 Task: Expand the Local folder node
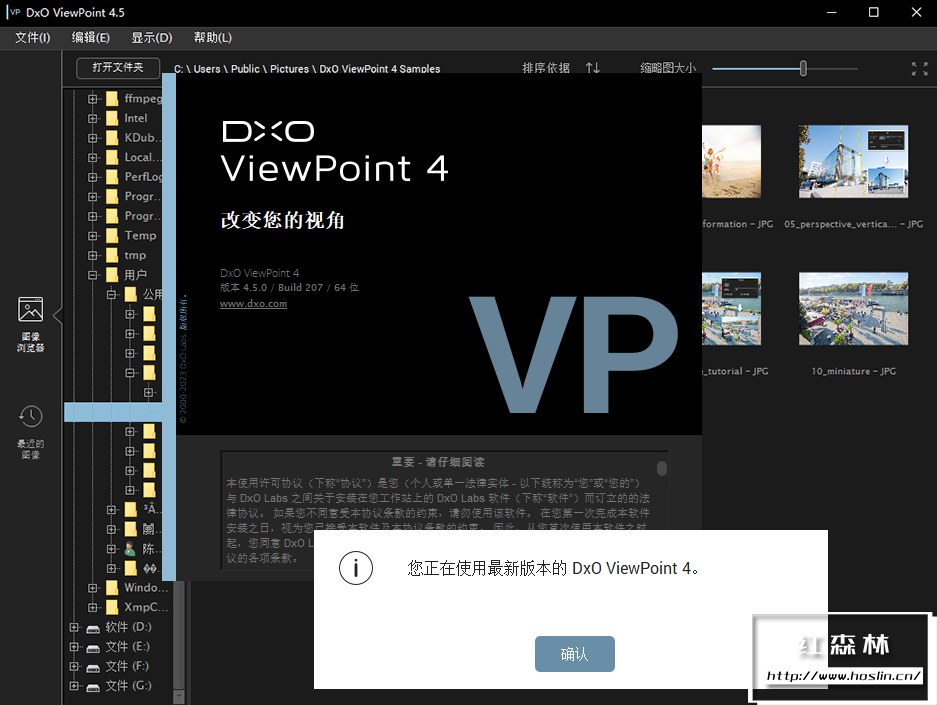coord(93,158)
